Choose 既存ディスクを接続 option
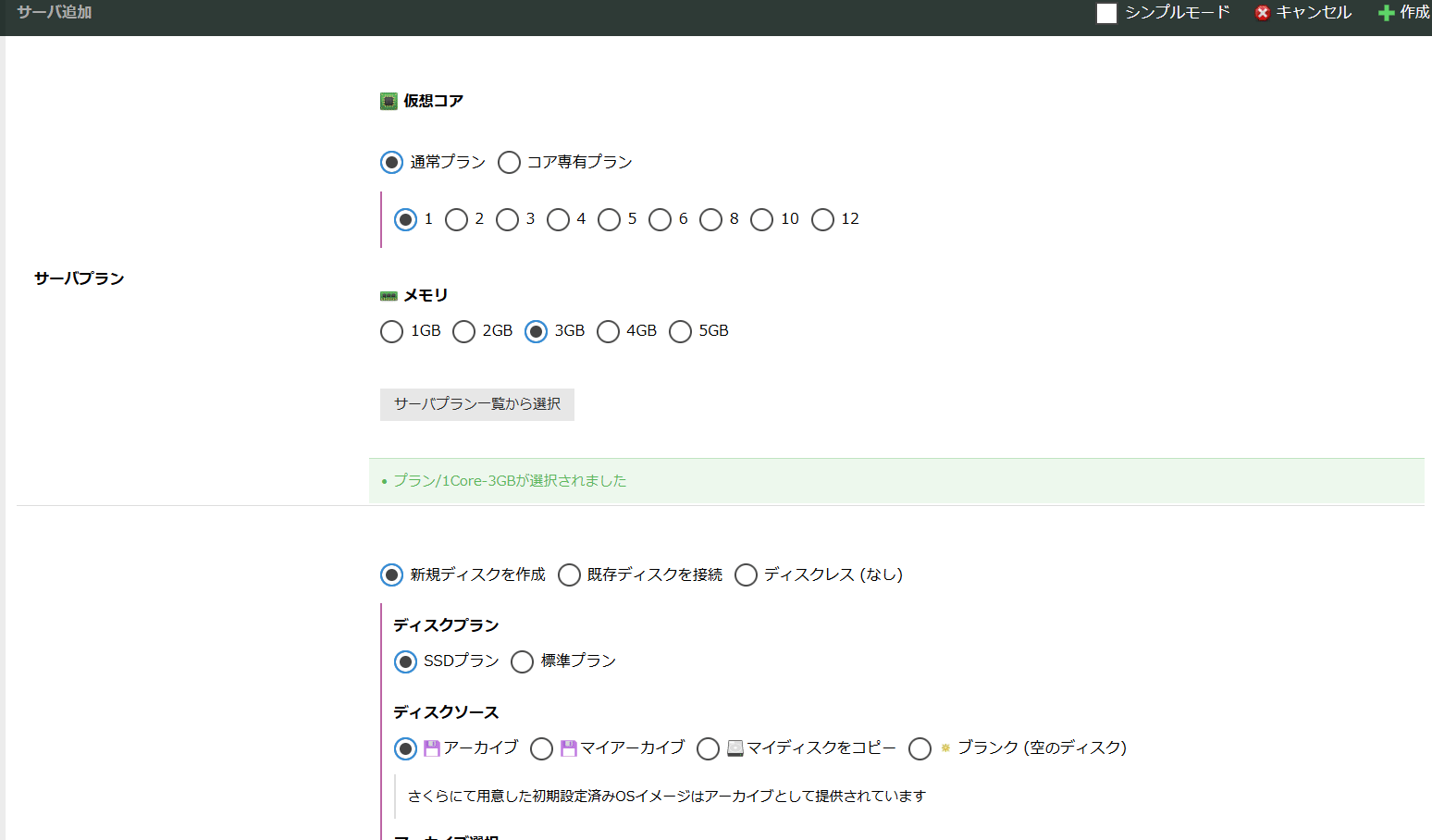Image resolution: width=1432 pixels, height=840 pixels. pyautogui.click(x=569, y=575)
